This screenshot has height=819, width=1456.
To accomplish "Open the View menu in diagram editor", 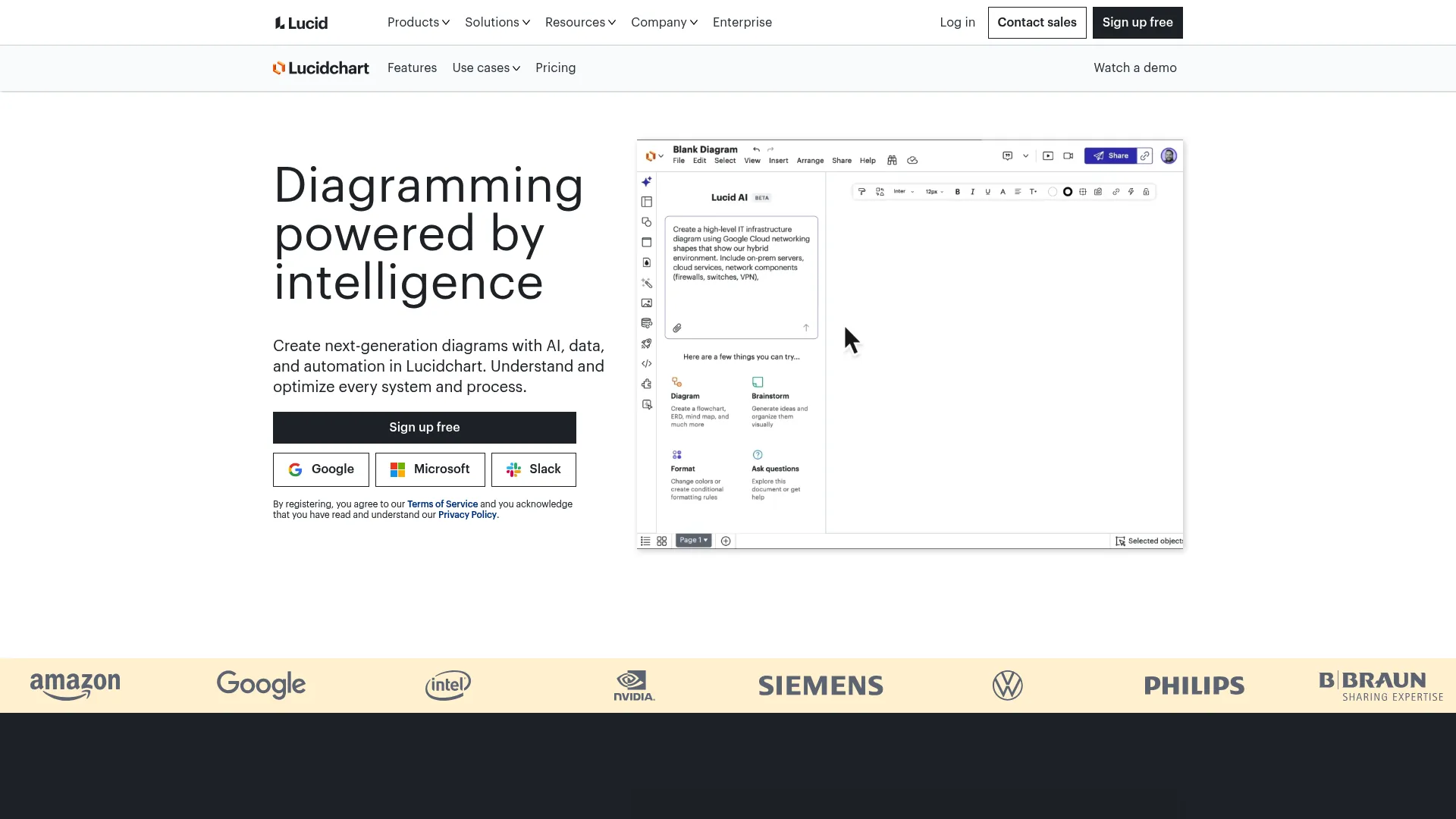I will [x=752, y=161].
